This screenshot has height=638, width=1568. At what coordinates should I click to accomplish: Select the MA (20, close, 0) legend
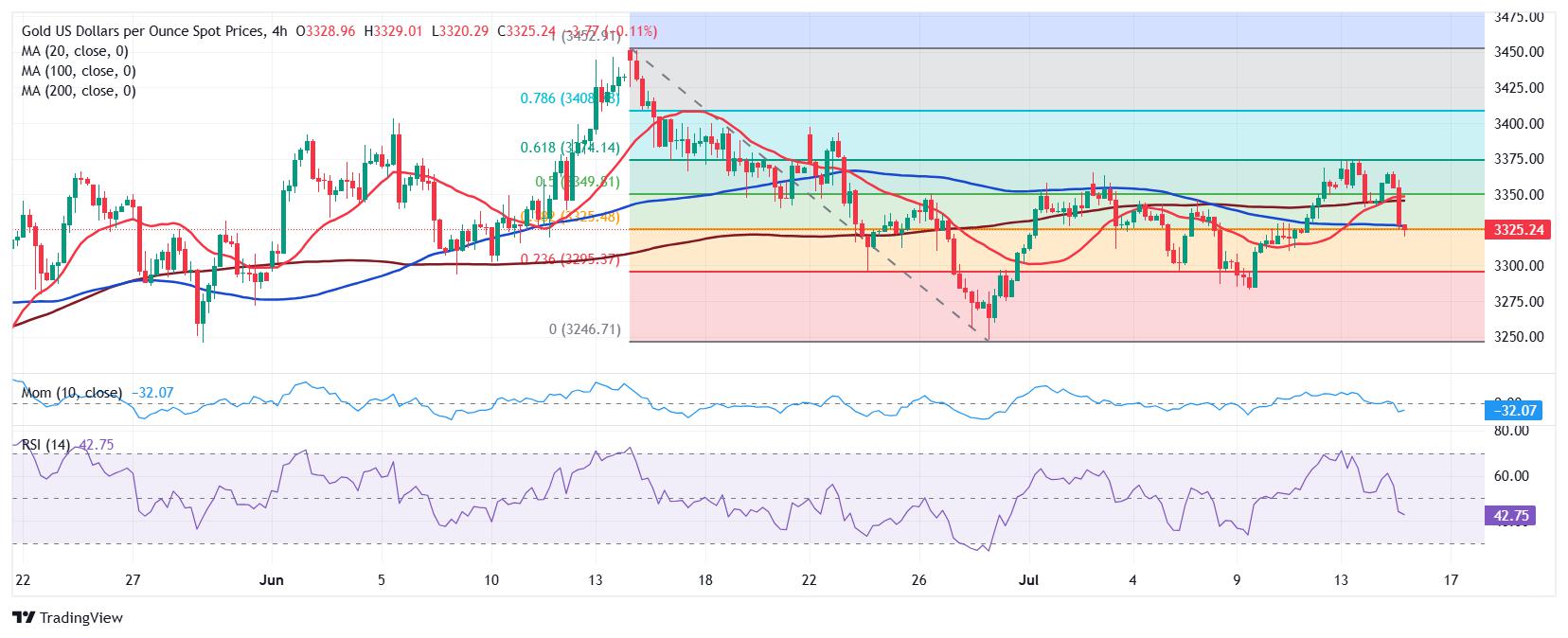[75, 51]
